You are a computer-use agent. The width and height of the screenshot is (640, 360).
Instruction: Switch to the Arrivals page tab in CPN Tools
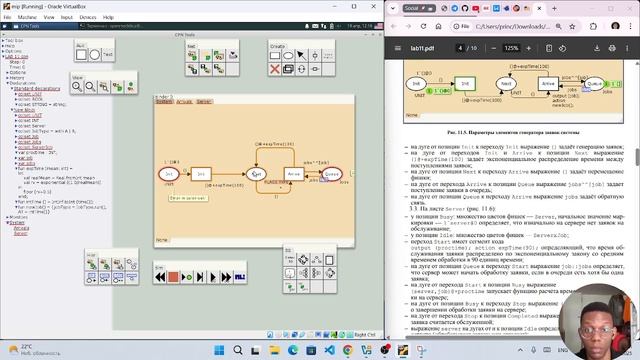(x=184, y=101)
